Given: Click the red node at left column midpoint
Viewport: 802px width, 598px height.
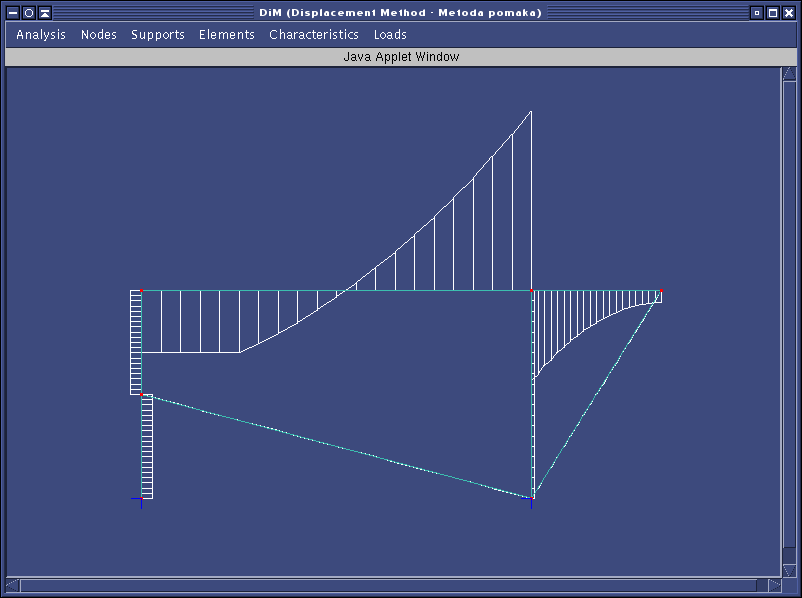Looking at the screenshot, I should click(x=142, y=394).
